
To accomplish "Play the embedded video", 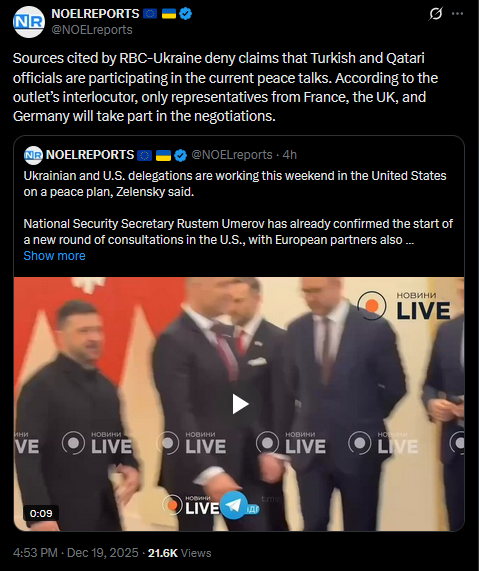I will [x=239, y=404].
